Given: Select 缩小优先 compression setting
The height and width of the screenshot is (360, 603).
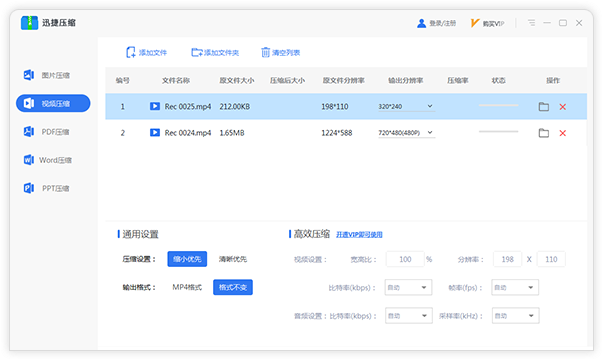Looking at the screenshot, I should pos(187,259).
